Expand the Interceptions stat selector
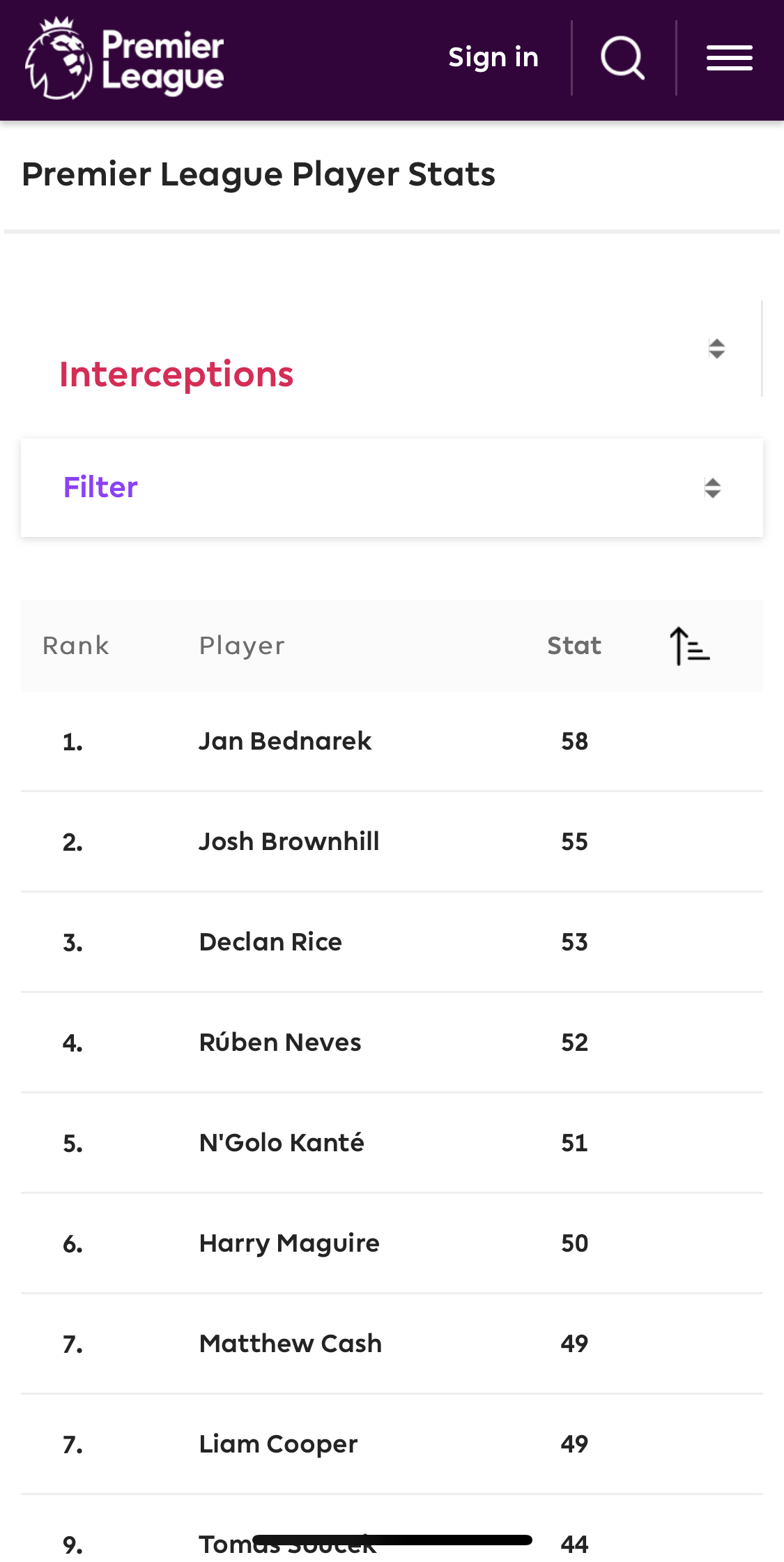Viewport: 784px width, 1562px height. [x=176, y=374]
